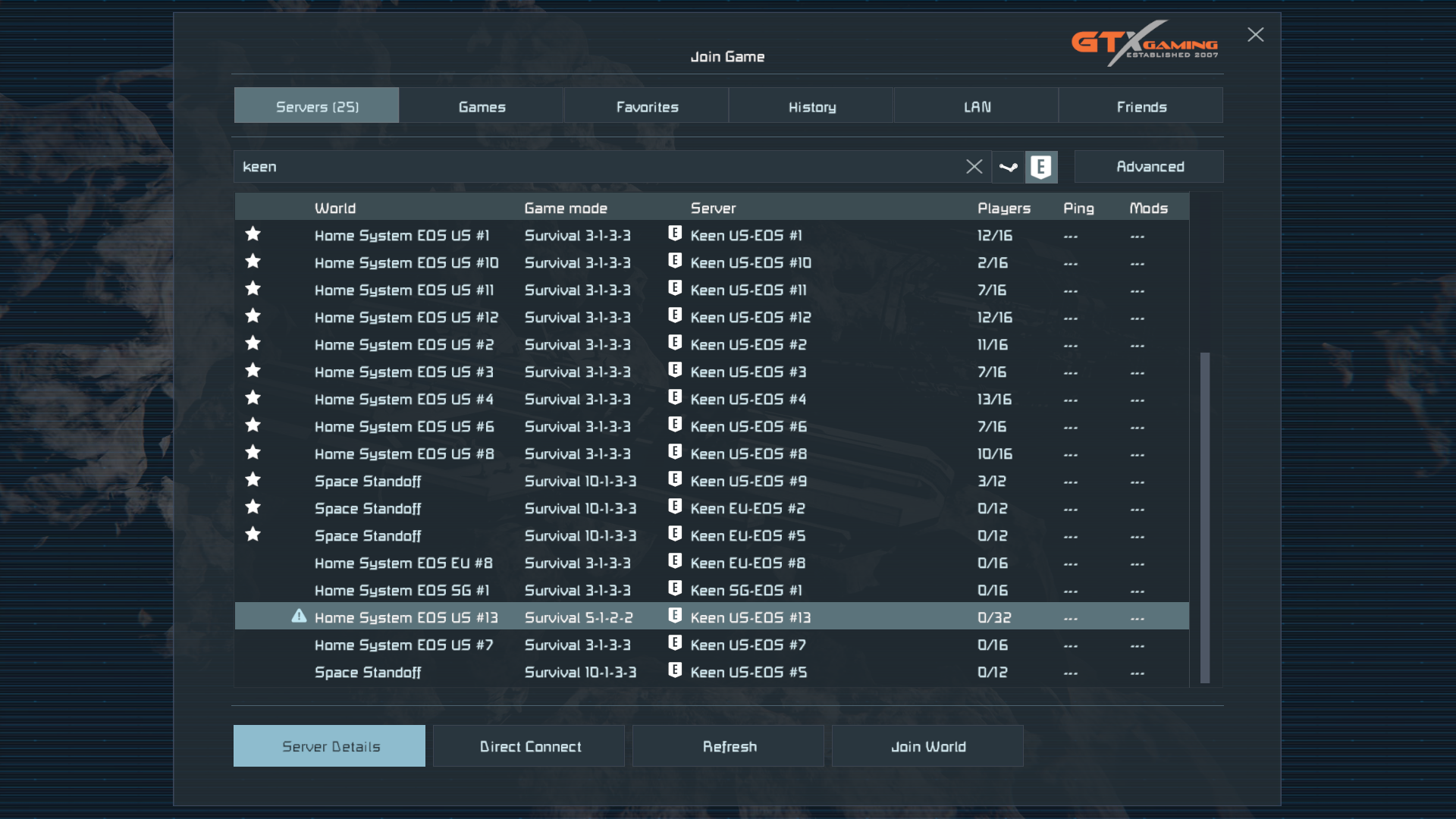This screenshot has height=819, width=1456.
Task: Close the Join Game dialog
Action: 1255,35
